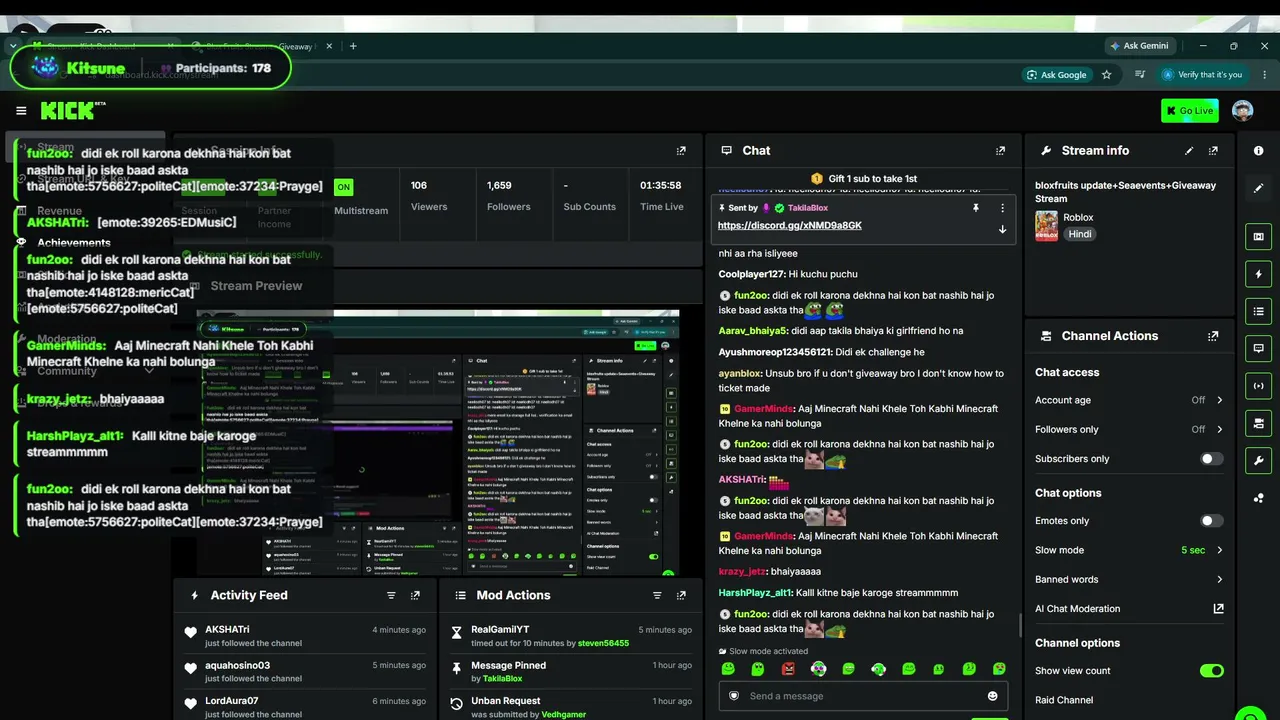
Task: Expand Banned words setting
Action: click(1129, 580)
